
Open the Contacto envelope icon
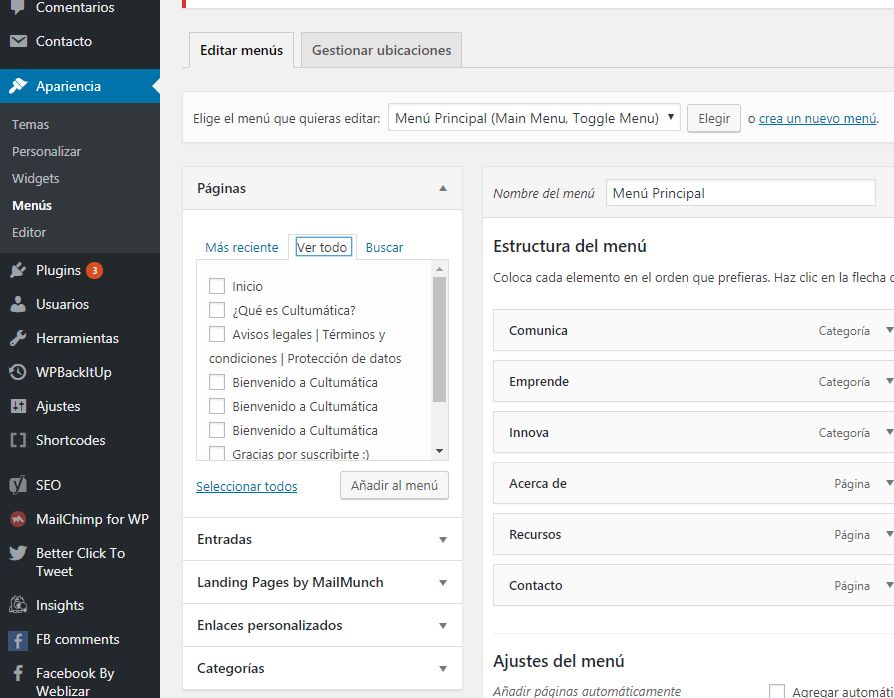[x=18, y=41]
